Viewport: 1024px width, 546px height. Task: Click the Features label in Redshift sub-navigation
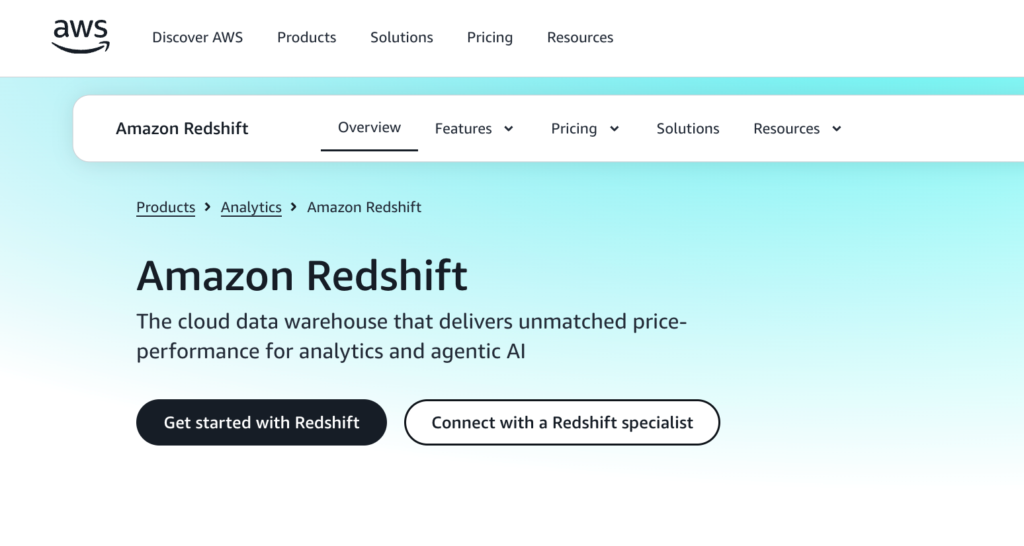click(463, 129)
